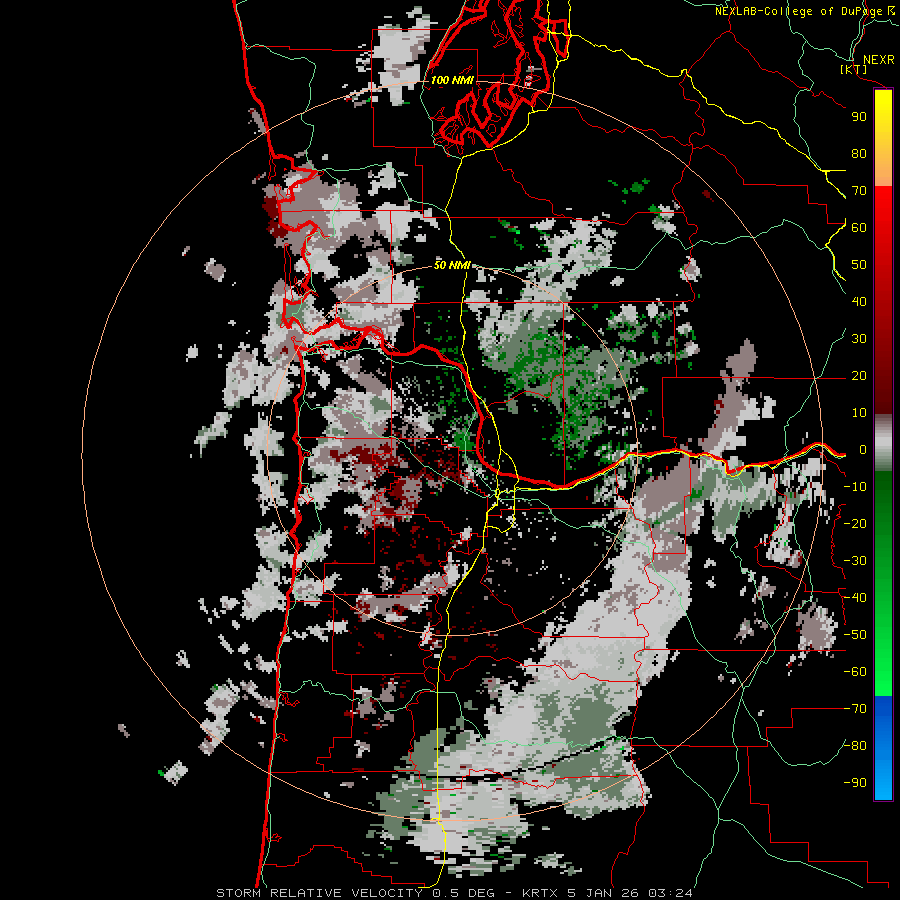This screenshot has width=900, height=900.
Task: Click the NEXR label above the color scale
Action: click(879, 59)
